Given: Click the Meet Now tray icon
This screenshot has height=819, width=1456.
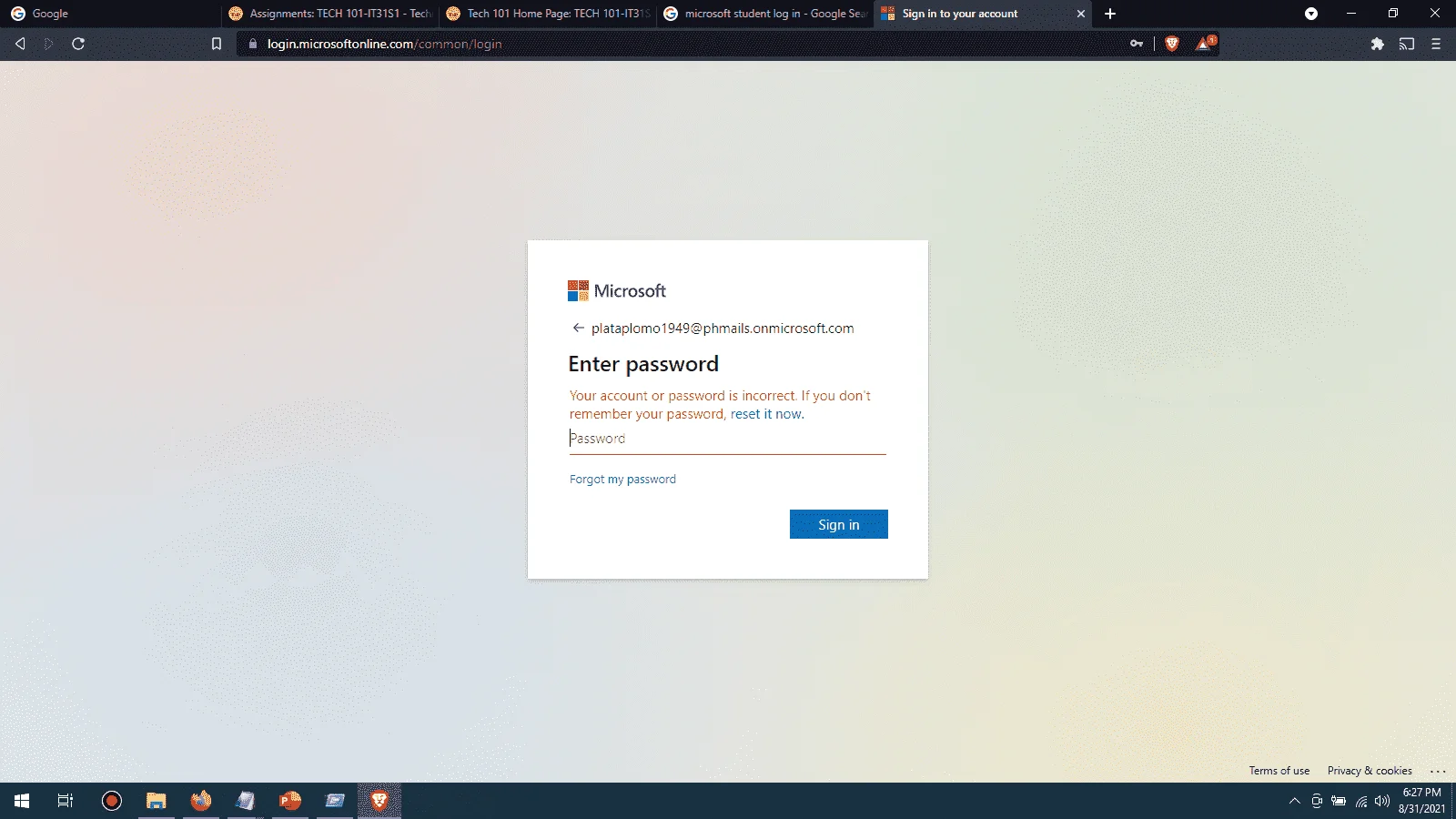Looking at the screenshot, I should (1317, 801).
